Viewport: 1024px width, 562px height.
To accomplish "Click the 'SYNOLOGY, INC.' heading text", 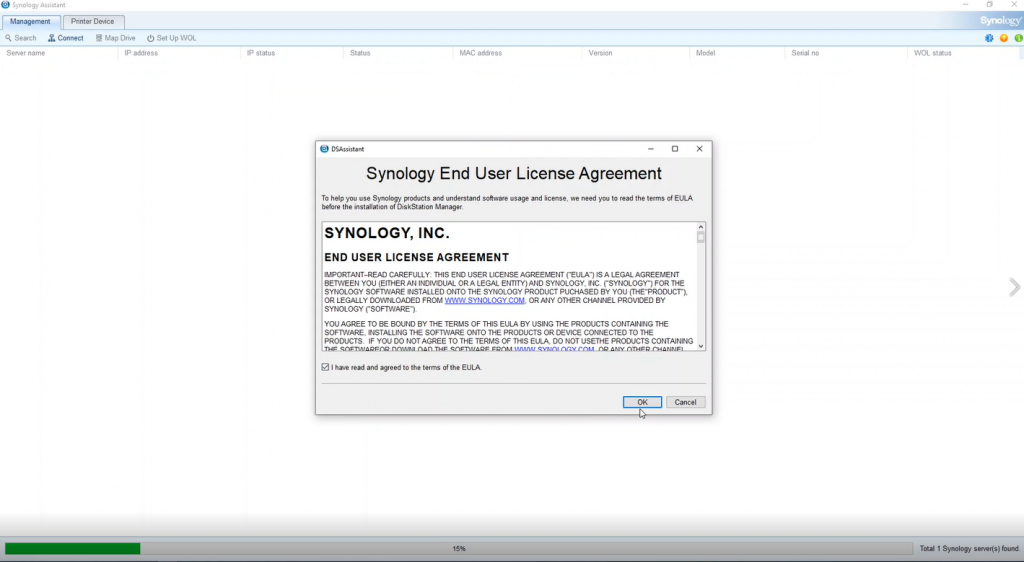I will [x=387, y=233].
